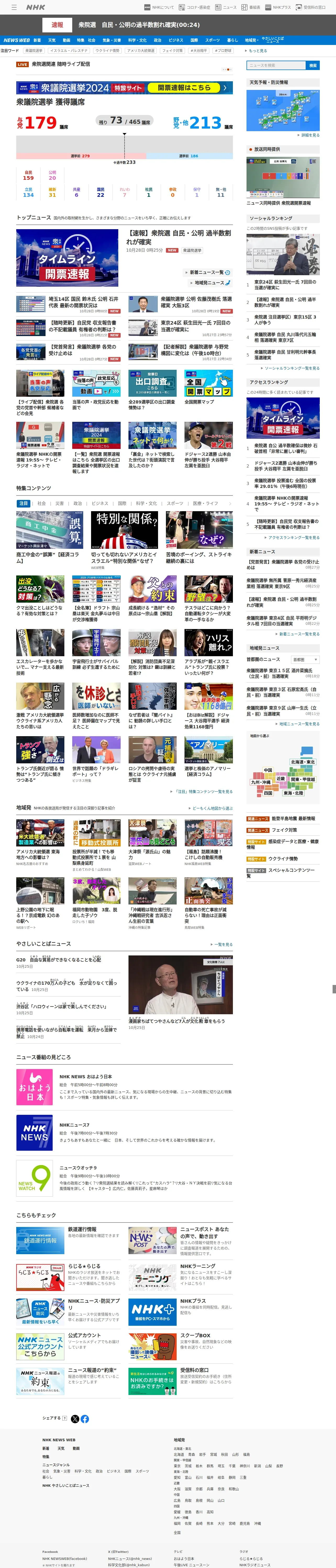
Task: Click the page scrollbar thumb
Action: 334,989
